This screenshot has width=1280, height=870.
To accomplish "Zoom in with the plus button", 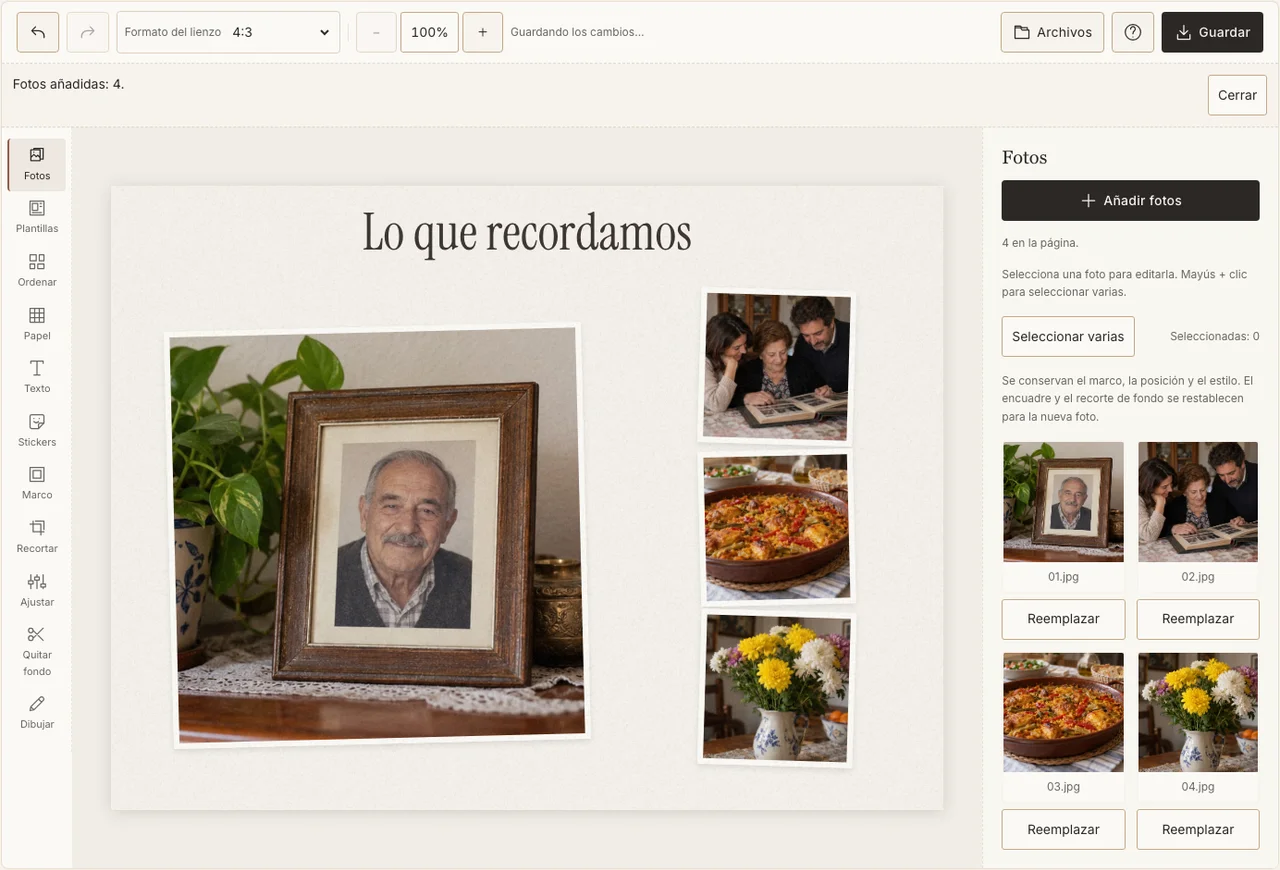I will coord(483,32).
